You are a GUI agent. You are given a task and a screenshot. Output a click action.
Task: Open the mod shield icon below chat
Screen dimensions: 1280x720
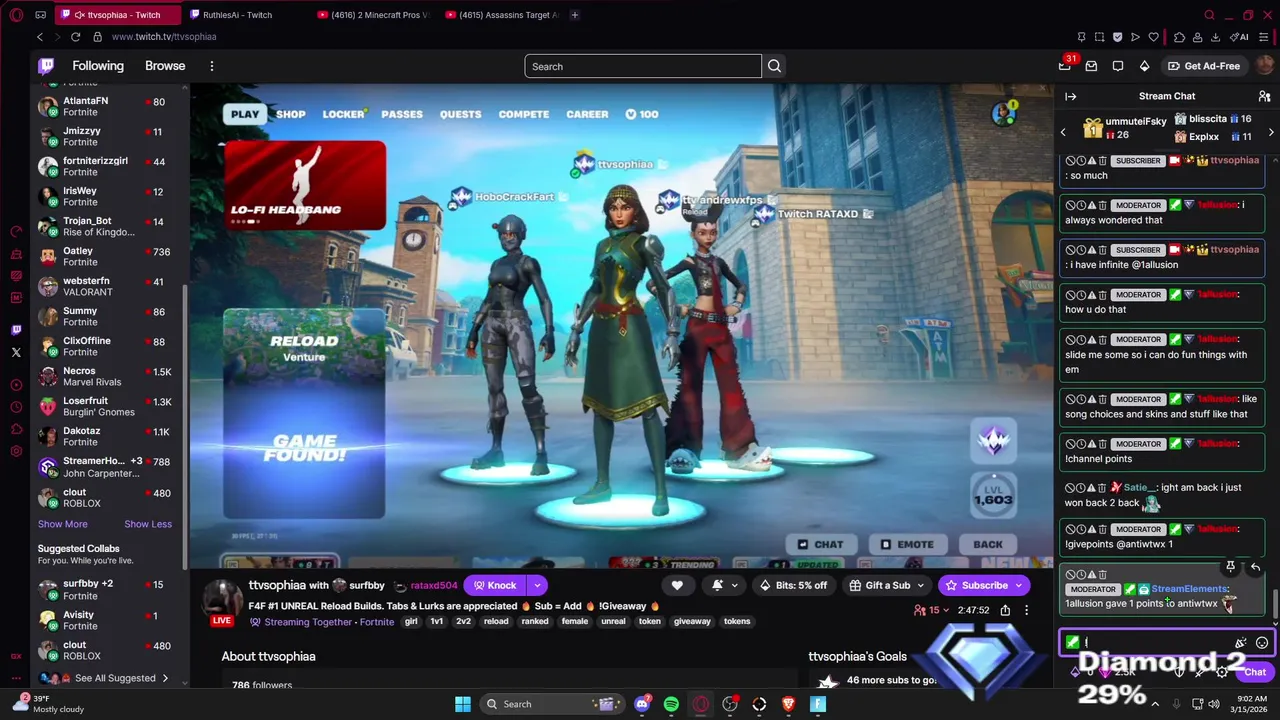click(1179, 672)
